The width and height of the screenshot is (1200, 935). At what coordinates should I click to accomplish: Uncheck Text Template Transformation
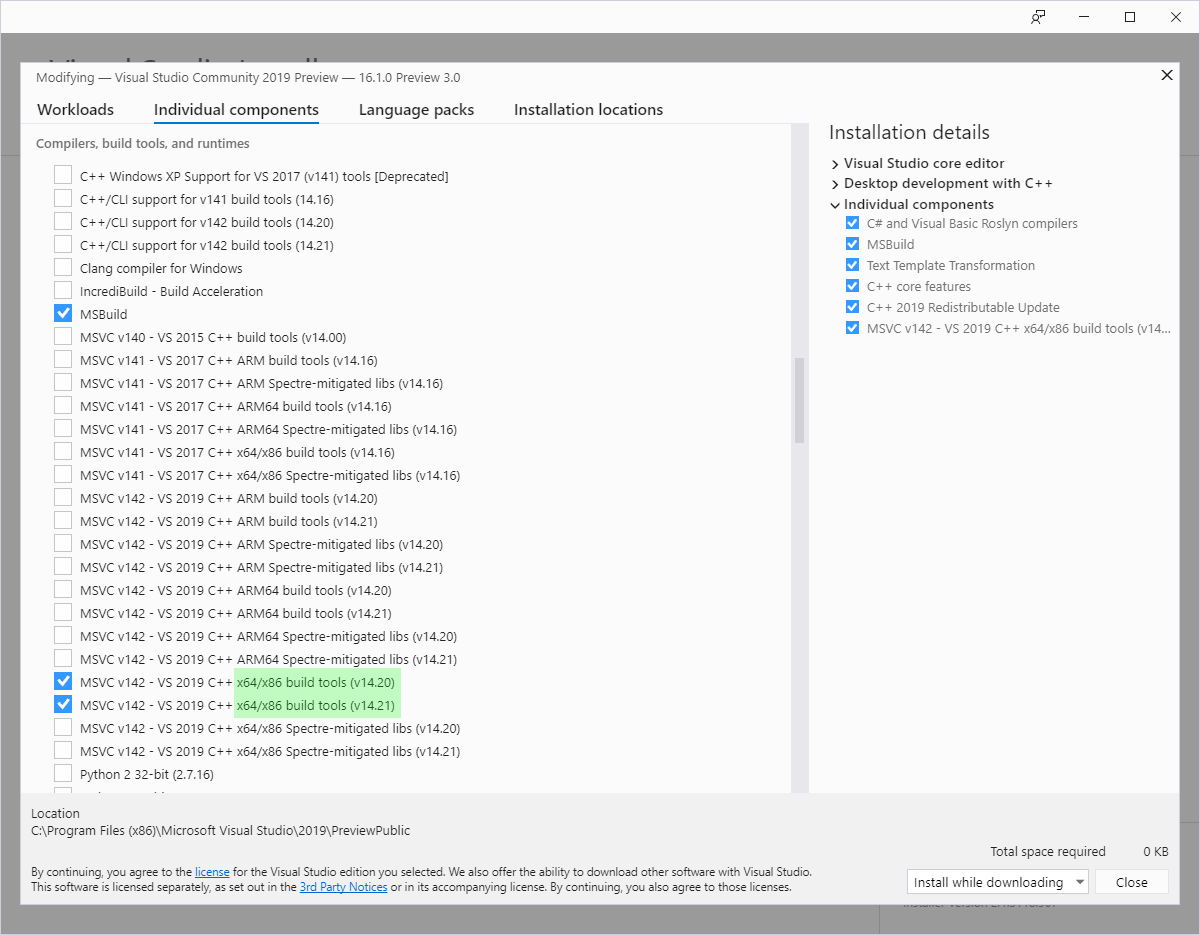pyautogui.click(x=852, y=265)
